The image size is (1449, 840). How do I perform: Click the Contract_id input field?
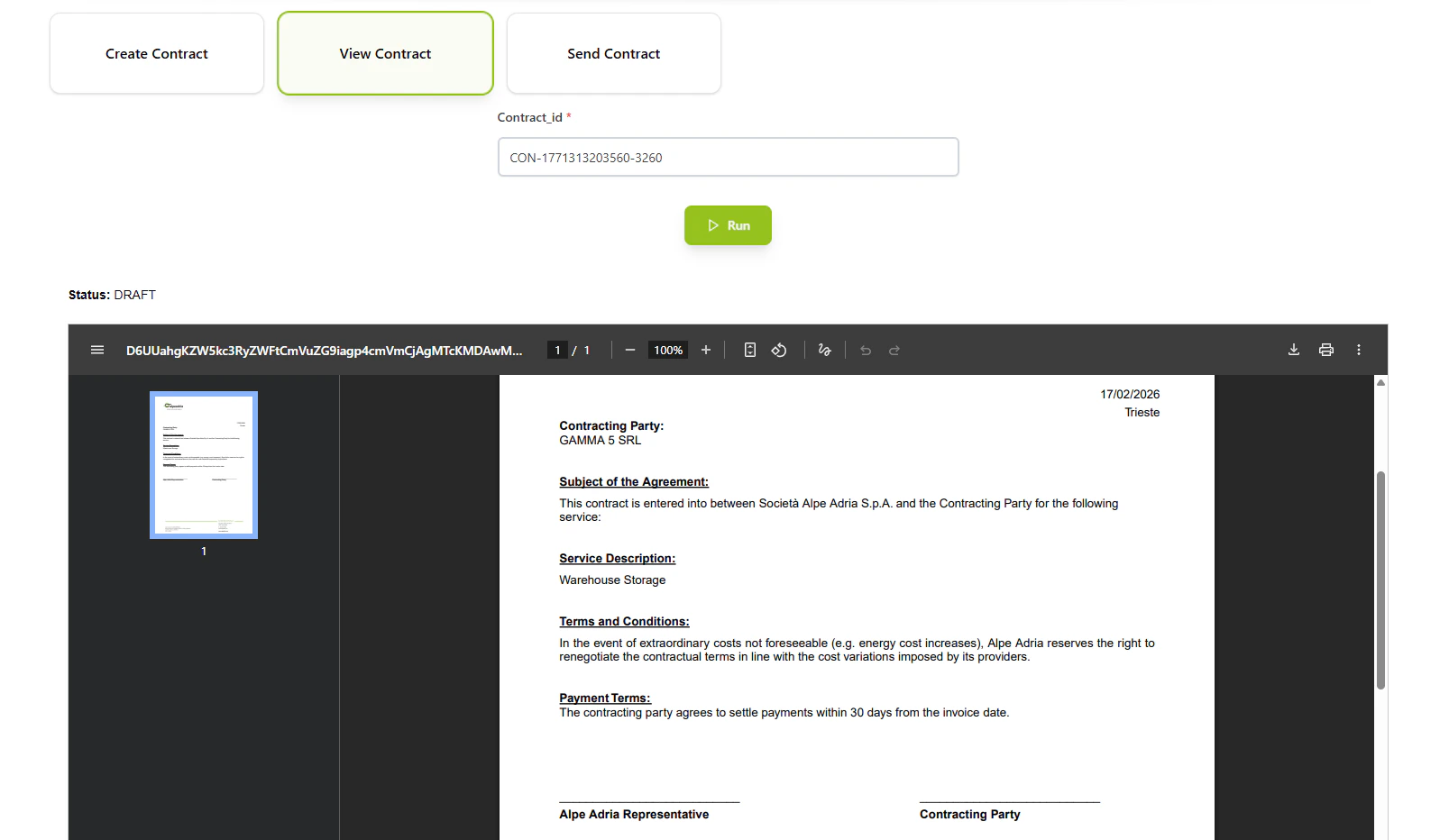pos(728,157)
